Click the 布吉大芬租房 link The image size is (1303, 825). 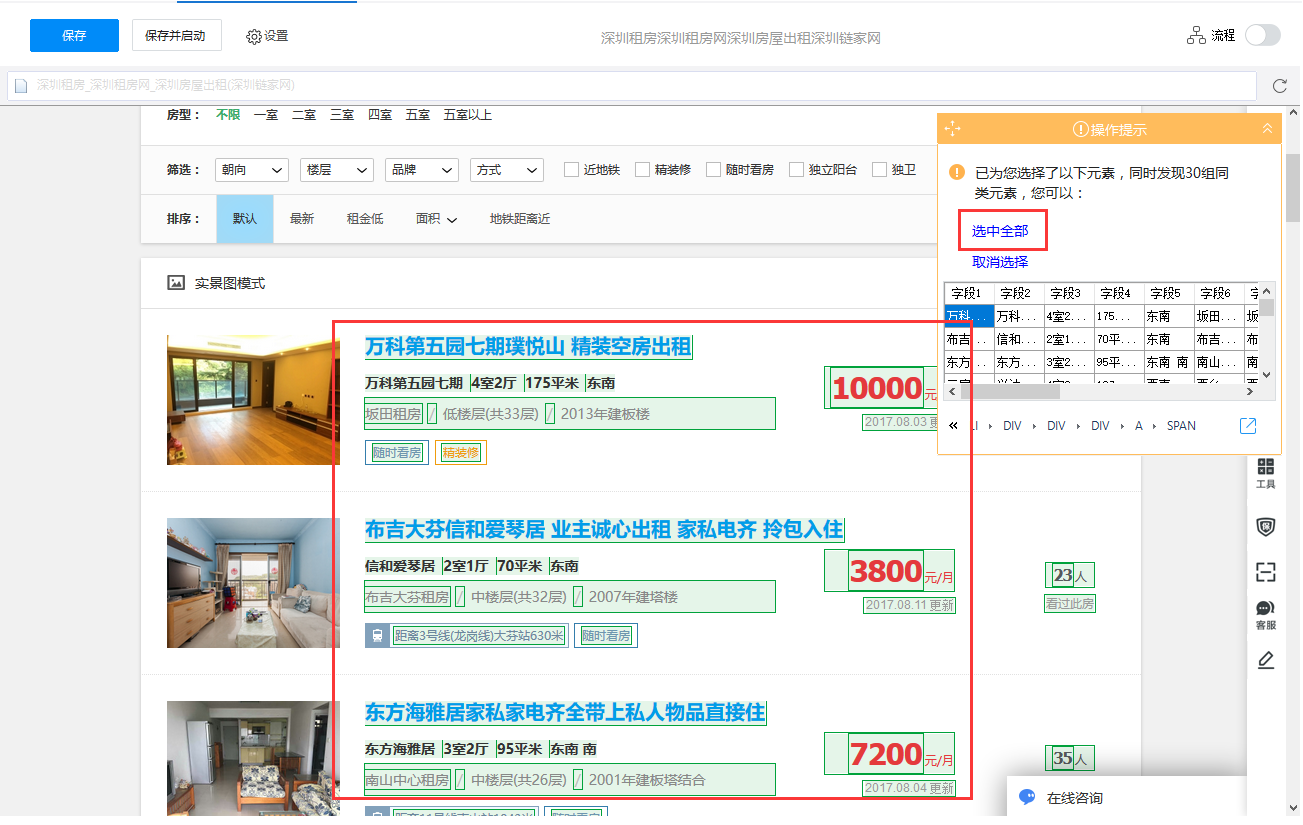pos(407,597)
